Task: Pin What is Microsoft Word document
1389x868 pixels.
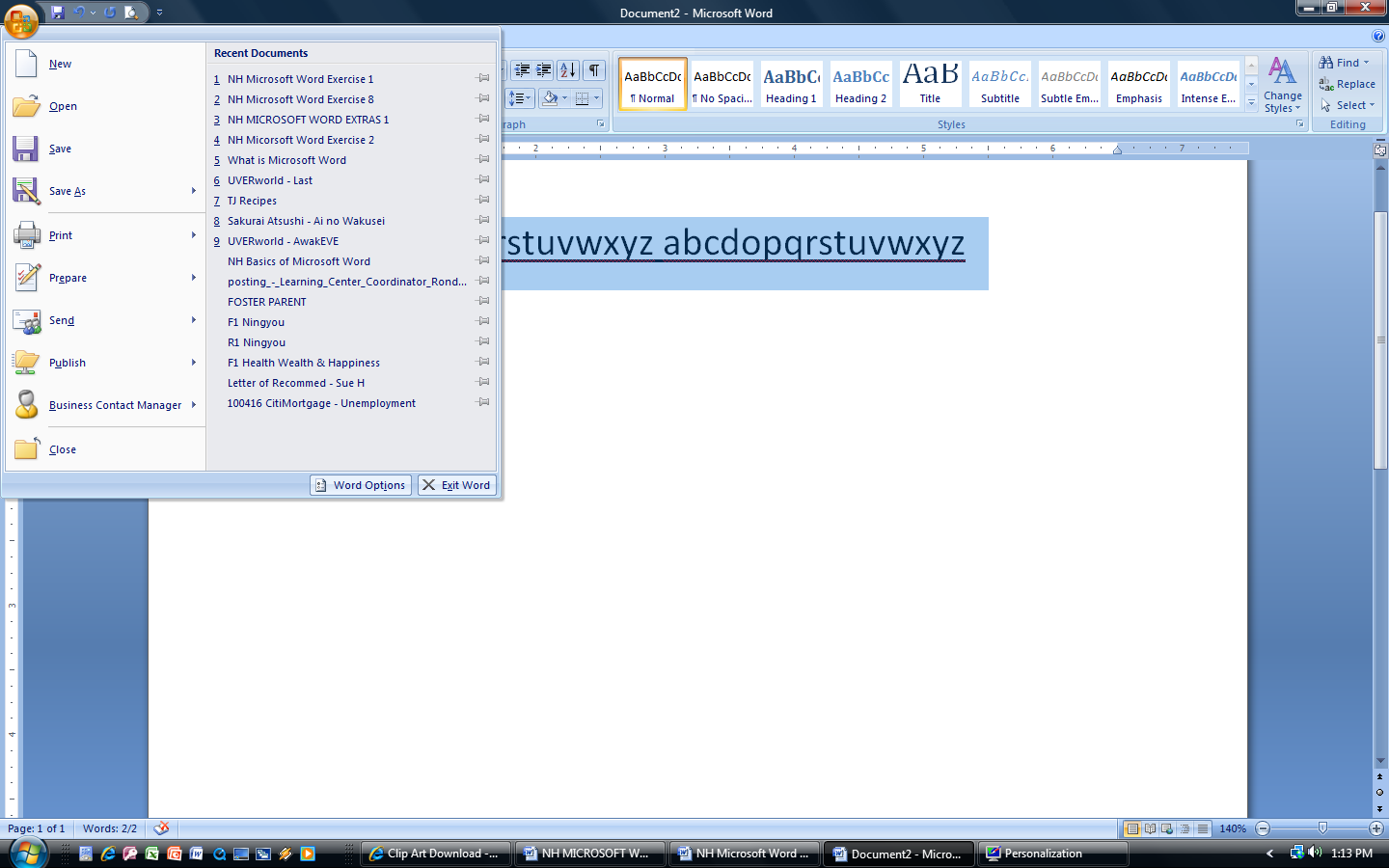Action: pyautogui.click(x=483, y=159)
